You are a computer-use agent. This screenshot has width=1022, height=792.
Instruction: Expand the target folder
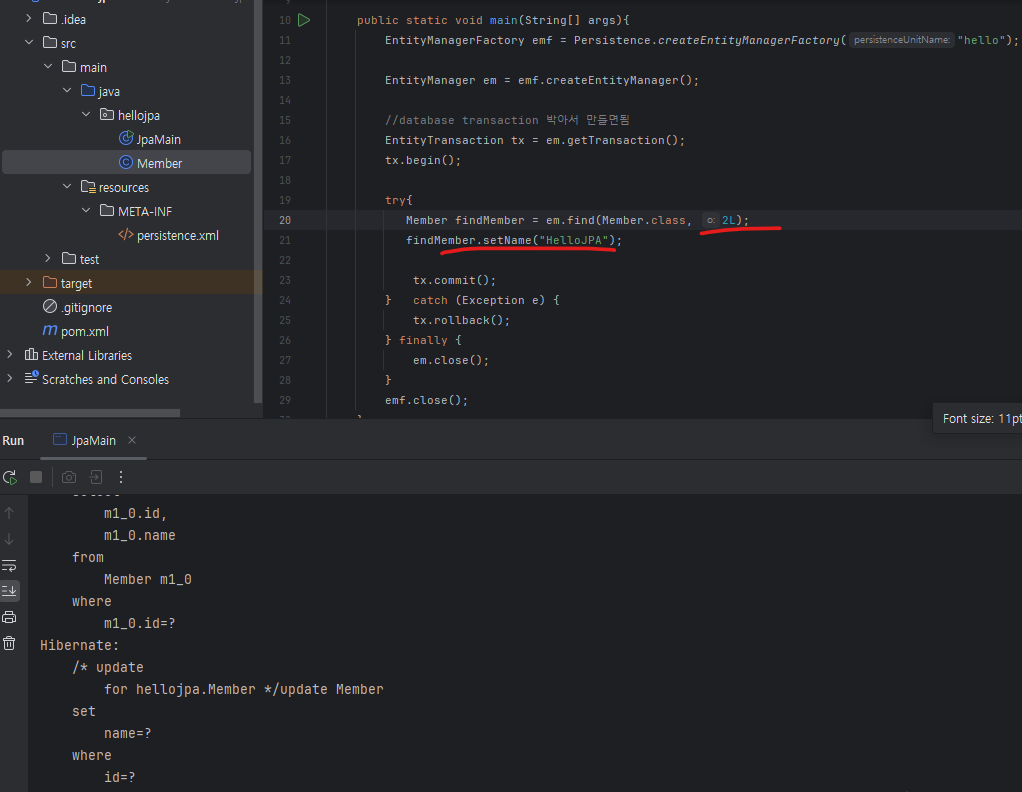29,283
